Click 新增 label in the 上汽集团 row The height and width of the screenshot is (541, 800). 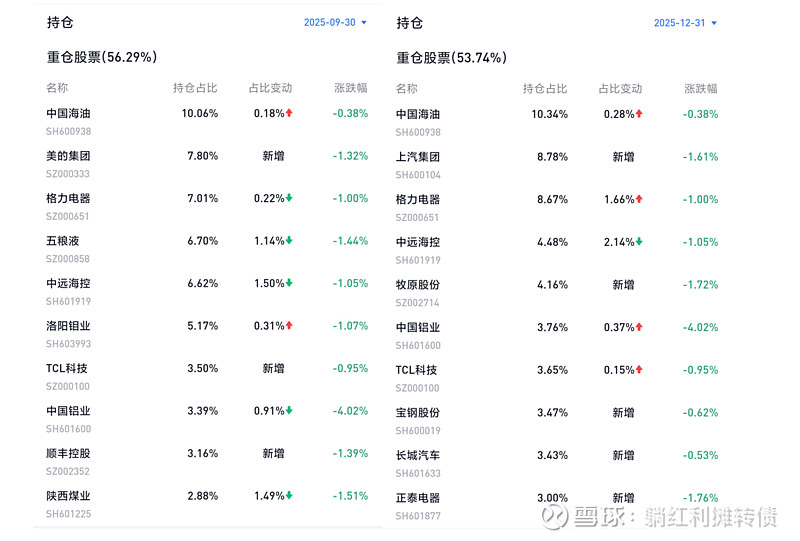(x=623, y=157)
